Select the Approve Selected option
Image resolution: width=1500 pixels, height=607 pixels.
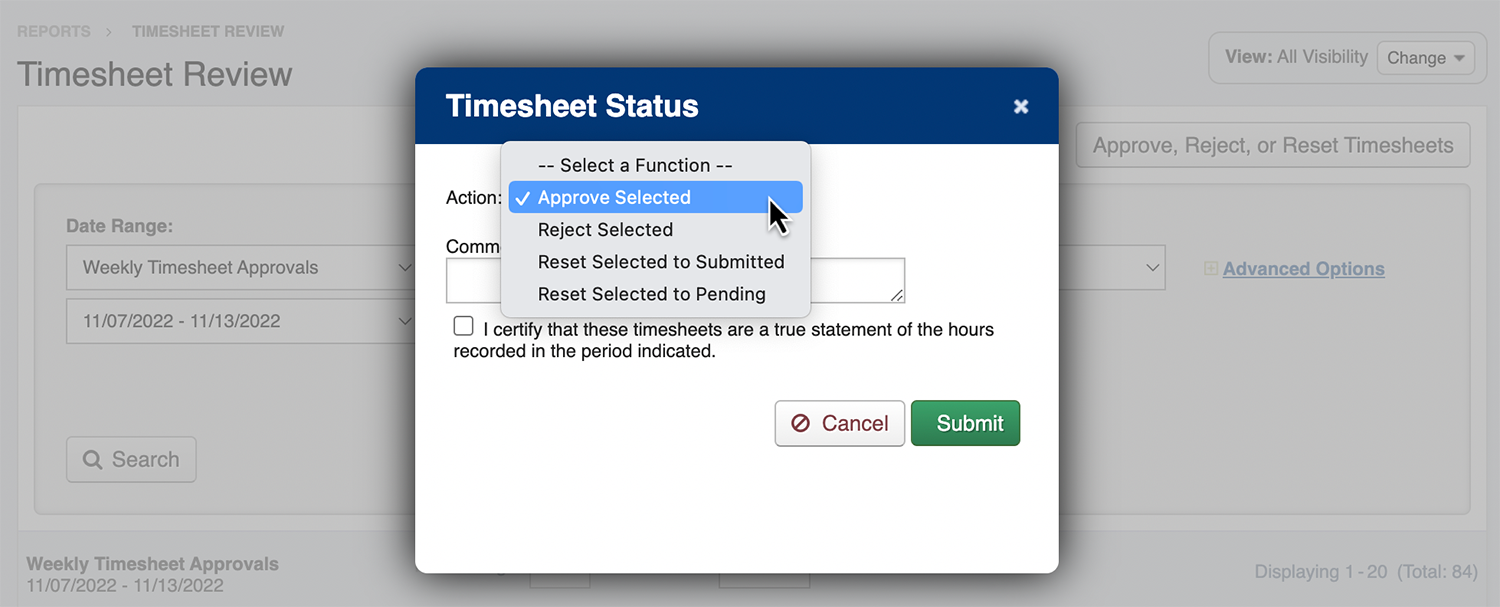614,198
